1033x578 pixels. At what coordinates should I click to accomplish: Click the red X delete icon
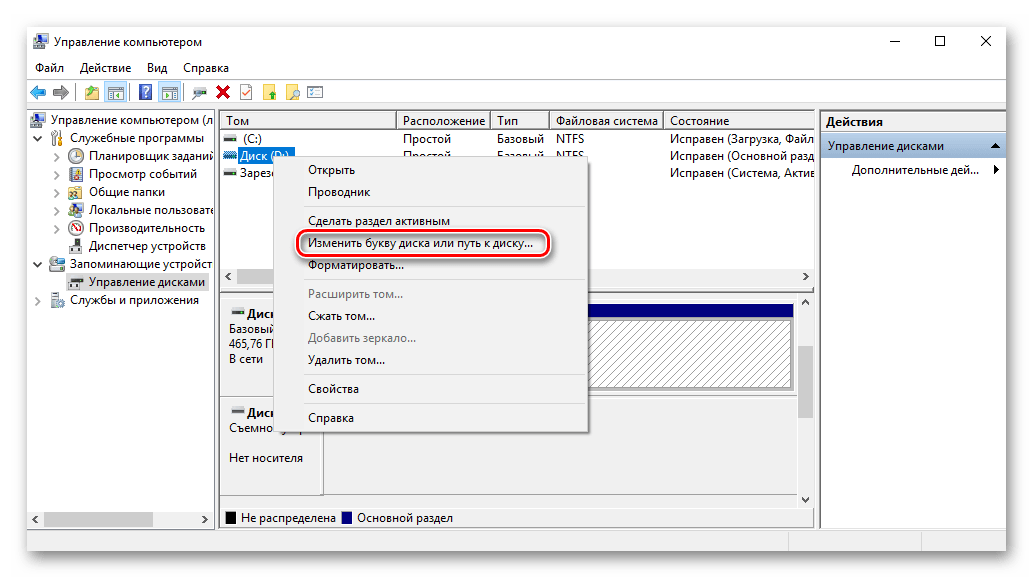(x=223, y=93)
